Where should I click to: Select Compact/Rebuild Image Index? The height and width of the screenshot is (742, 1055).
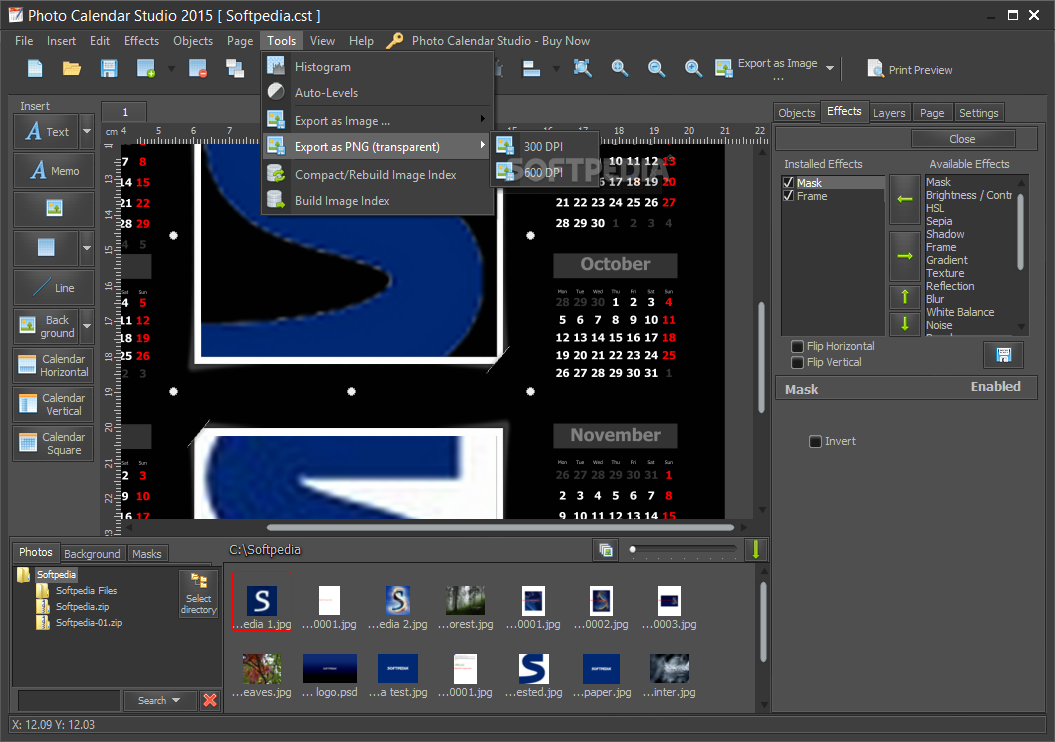[x=377, y=174]
